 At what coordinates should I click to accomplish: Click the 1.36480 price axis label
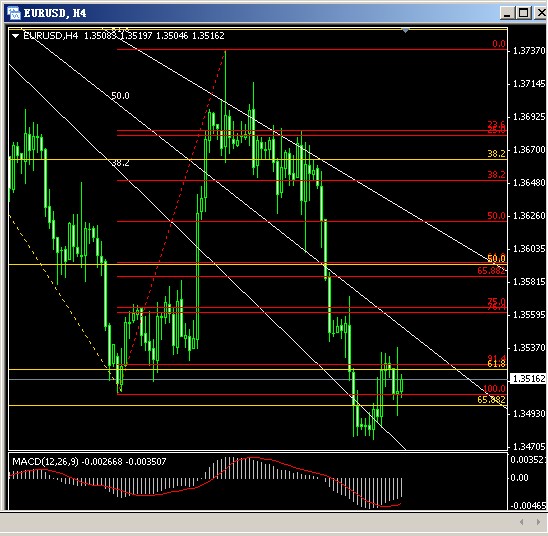pos(529,183)
